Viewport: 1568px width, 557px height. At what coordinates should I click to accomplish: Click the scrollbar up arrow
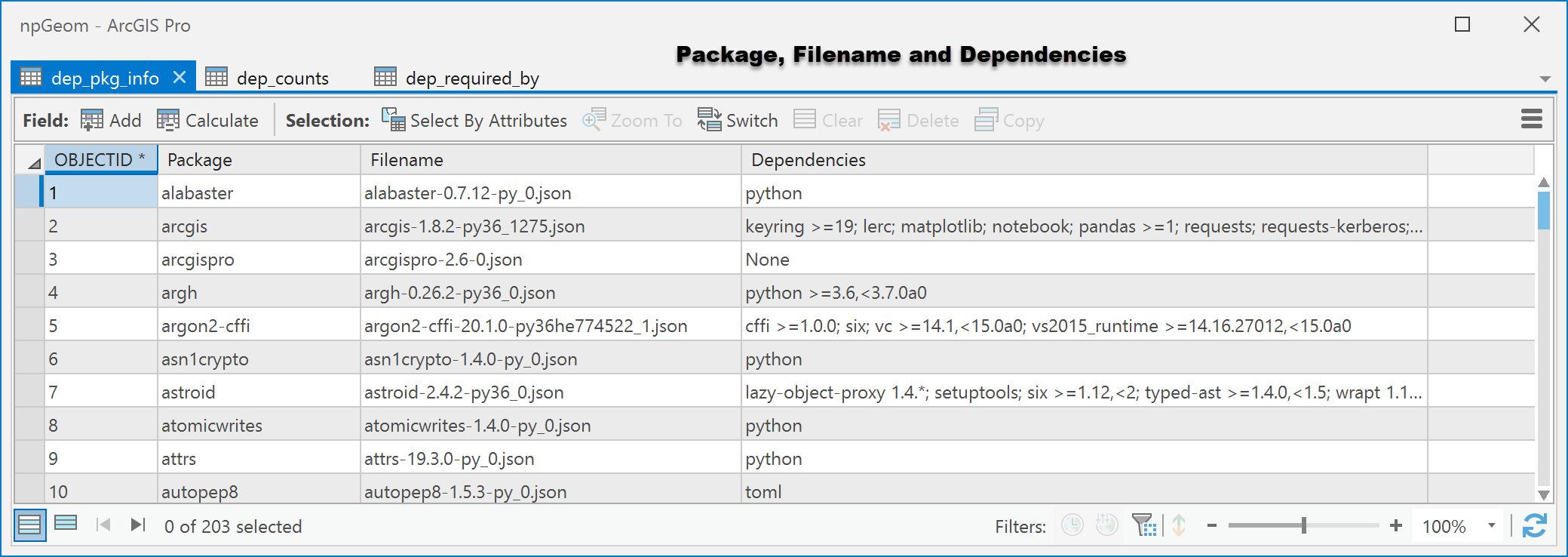[x=1544, y=183]
